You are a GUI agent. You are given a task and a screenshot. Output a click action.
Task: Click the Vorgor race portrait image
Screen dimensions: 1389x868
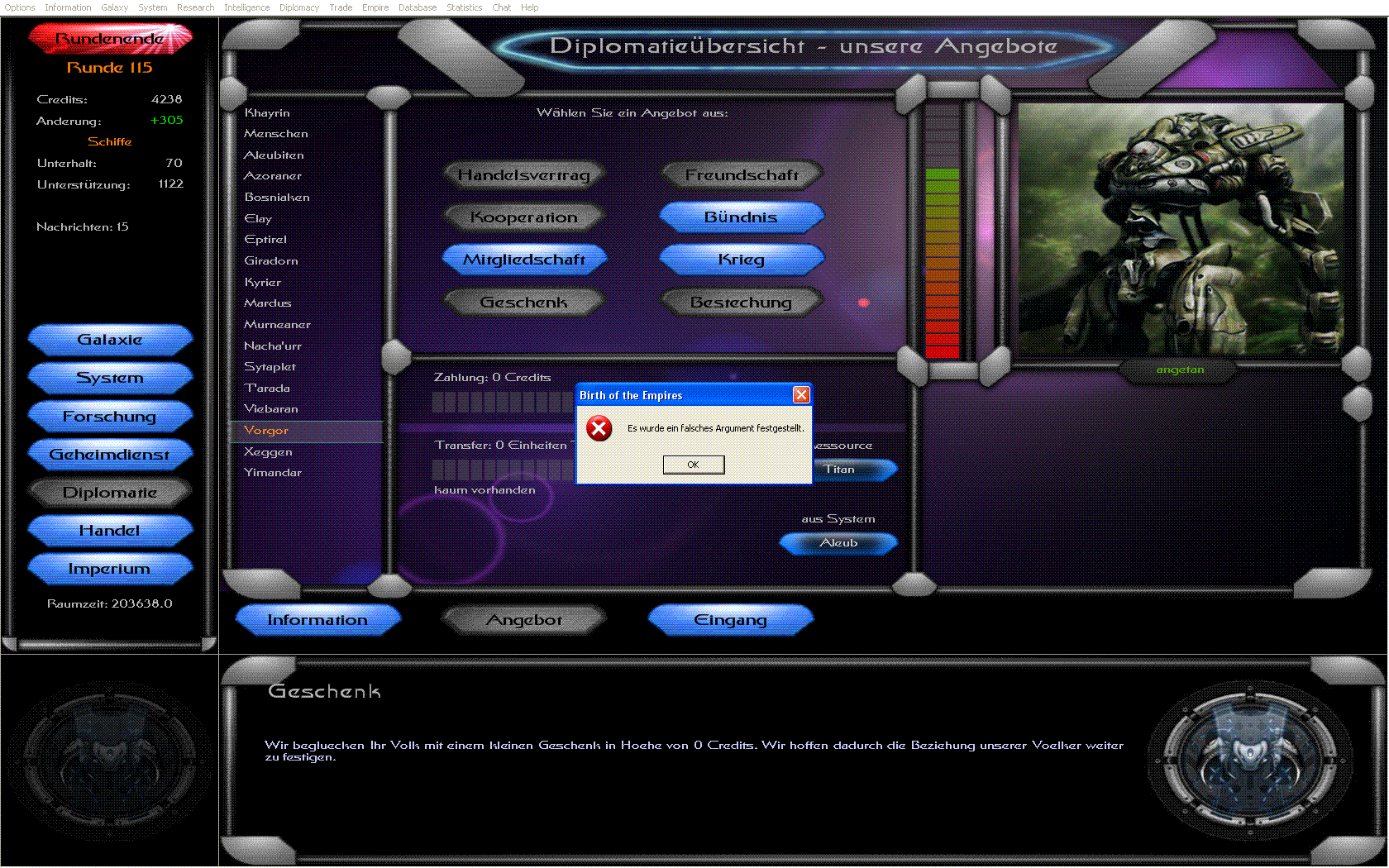pyautogui.click(x=1180, y=230)
